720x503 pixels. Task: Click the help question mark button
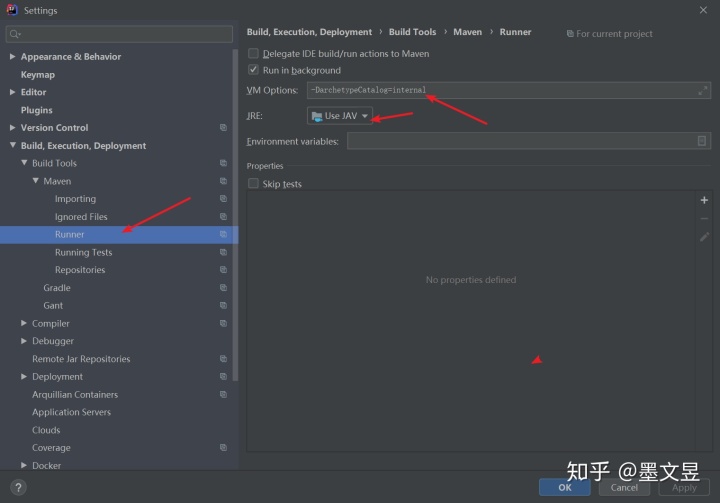(x=18, y=487)
